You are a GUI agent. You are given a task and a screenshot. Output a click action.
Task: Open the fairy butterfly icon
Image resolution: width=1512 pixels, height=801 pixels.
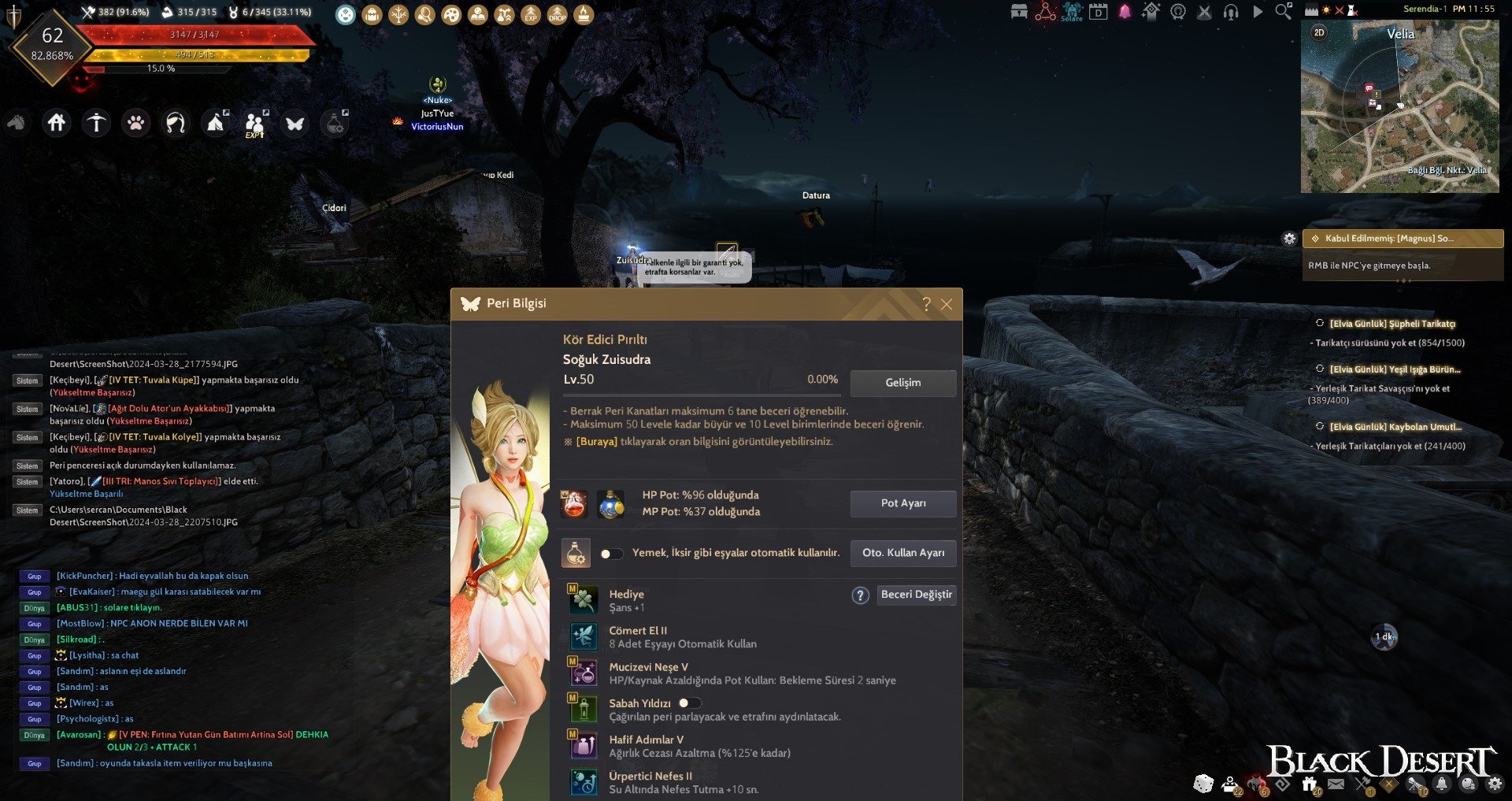[295, 124]
